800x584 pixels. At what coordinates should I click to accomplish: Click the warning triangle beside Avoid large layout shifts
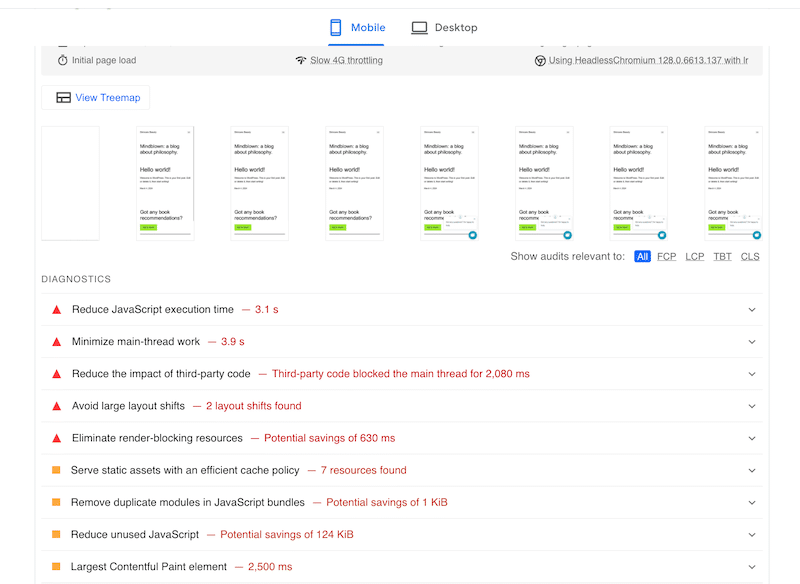click(56, 406)
